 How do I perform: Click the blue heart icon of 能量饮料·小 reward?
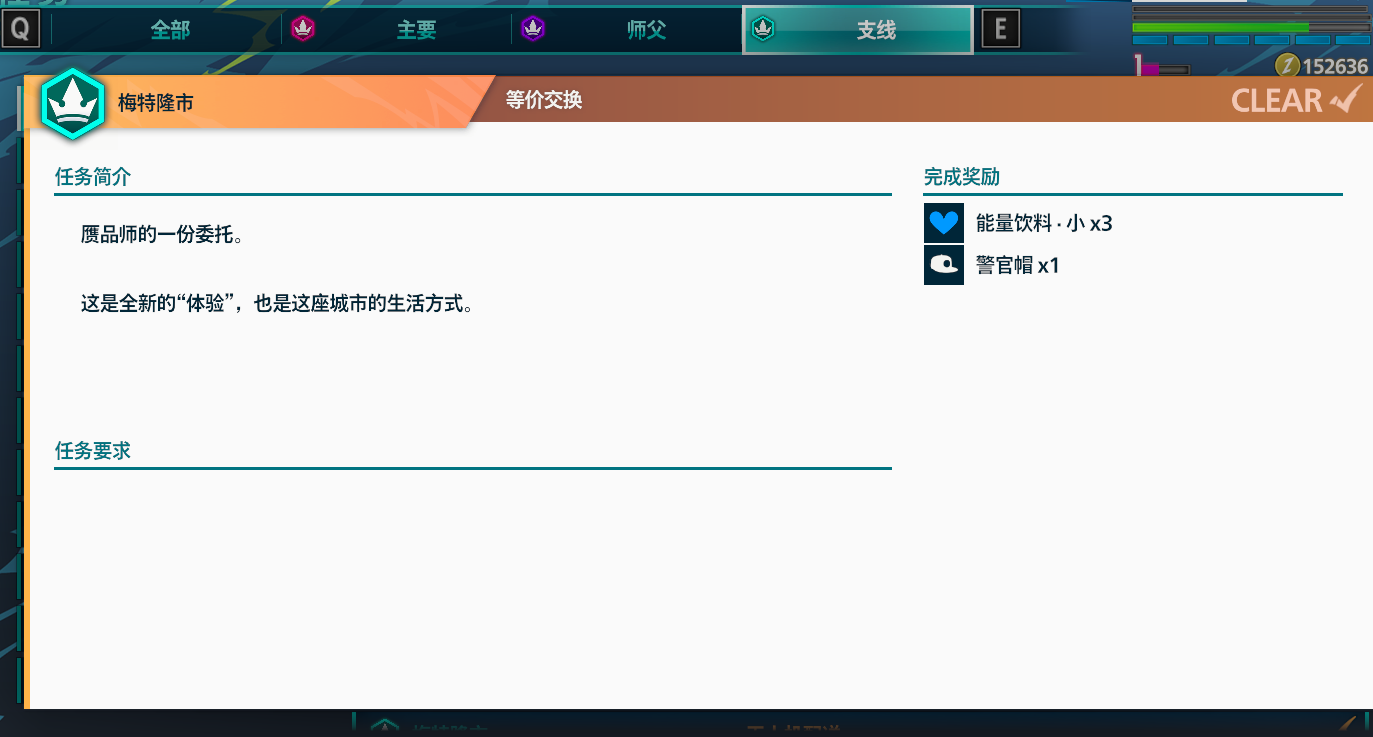(943, 222)
